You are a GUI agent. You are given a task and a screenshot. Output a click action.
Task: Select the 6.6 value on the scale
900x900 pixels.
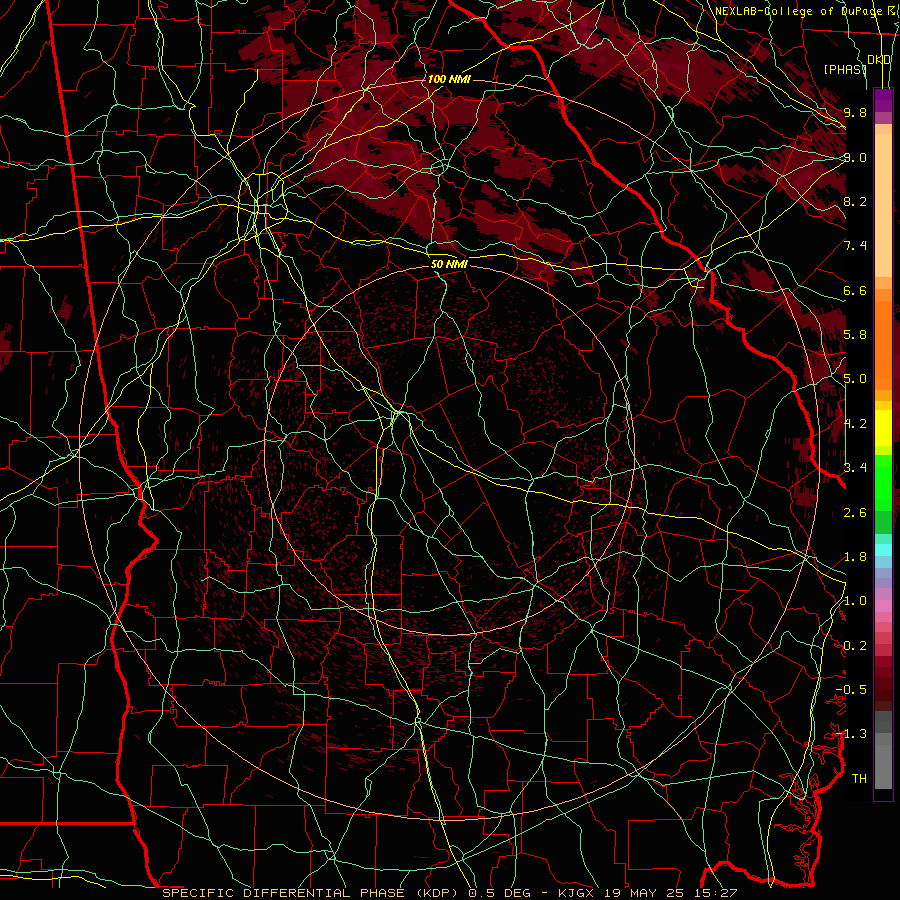click(855, 290)
